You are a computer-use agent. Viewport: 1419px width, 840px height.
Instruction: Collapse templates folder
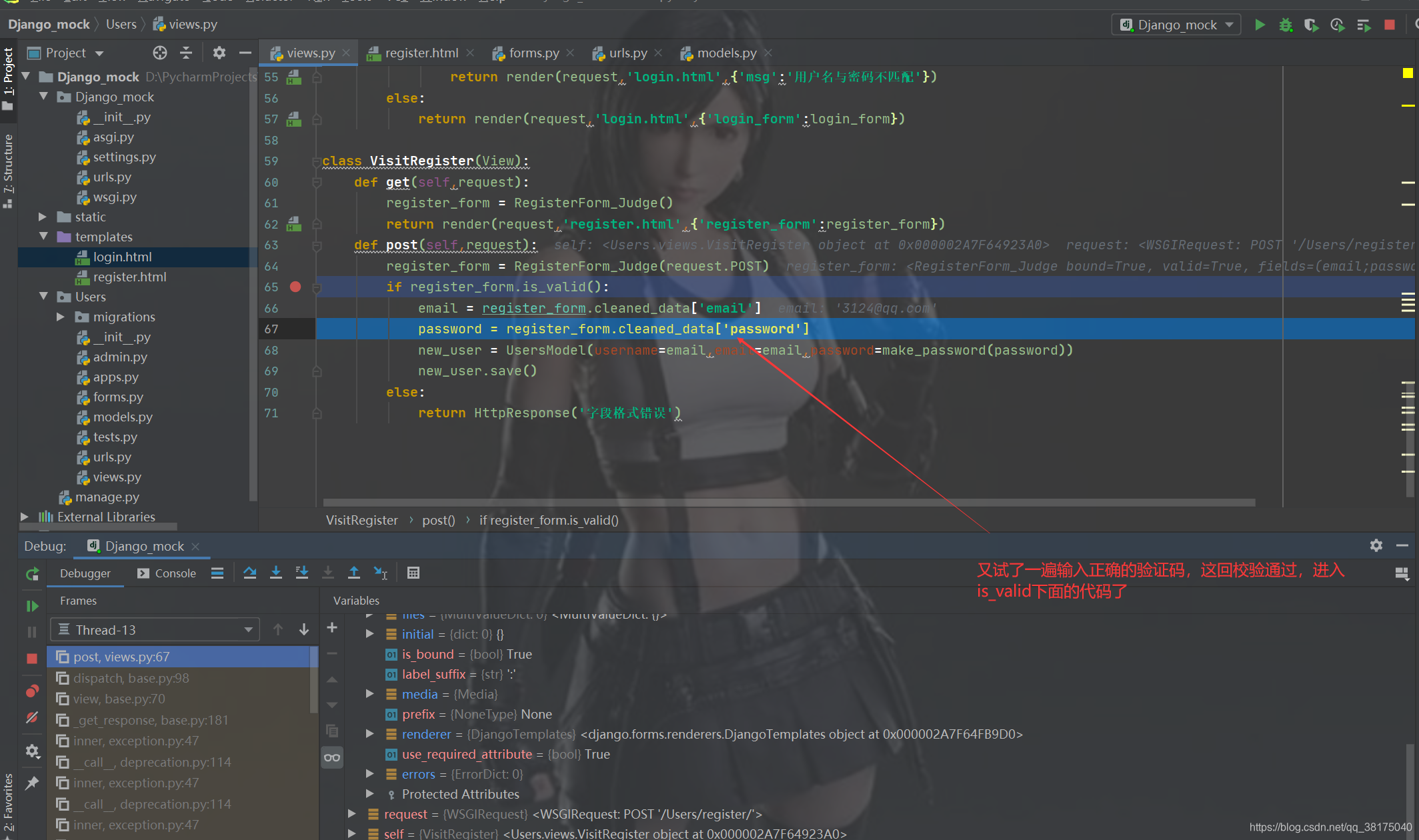pyautogui.click(x=44, y=237)
